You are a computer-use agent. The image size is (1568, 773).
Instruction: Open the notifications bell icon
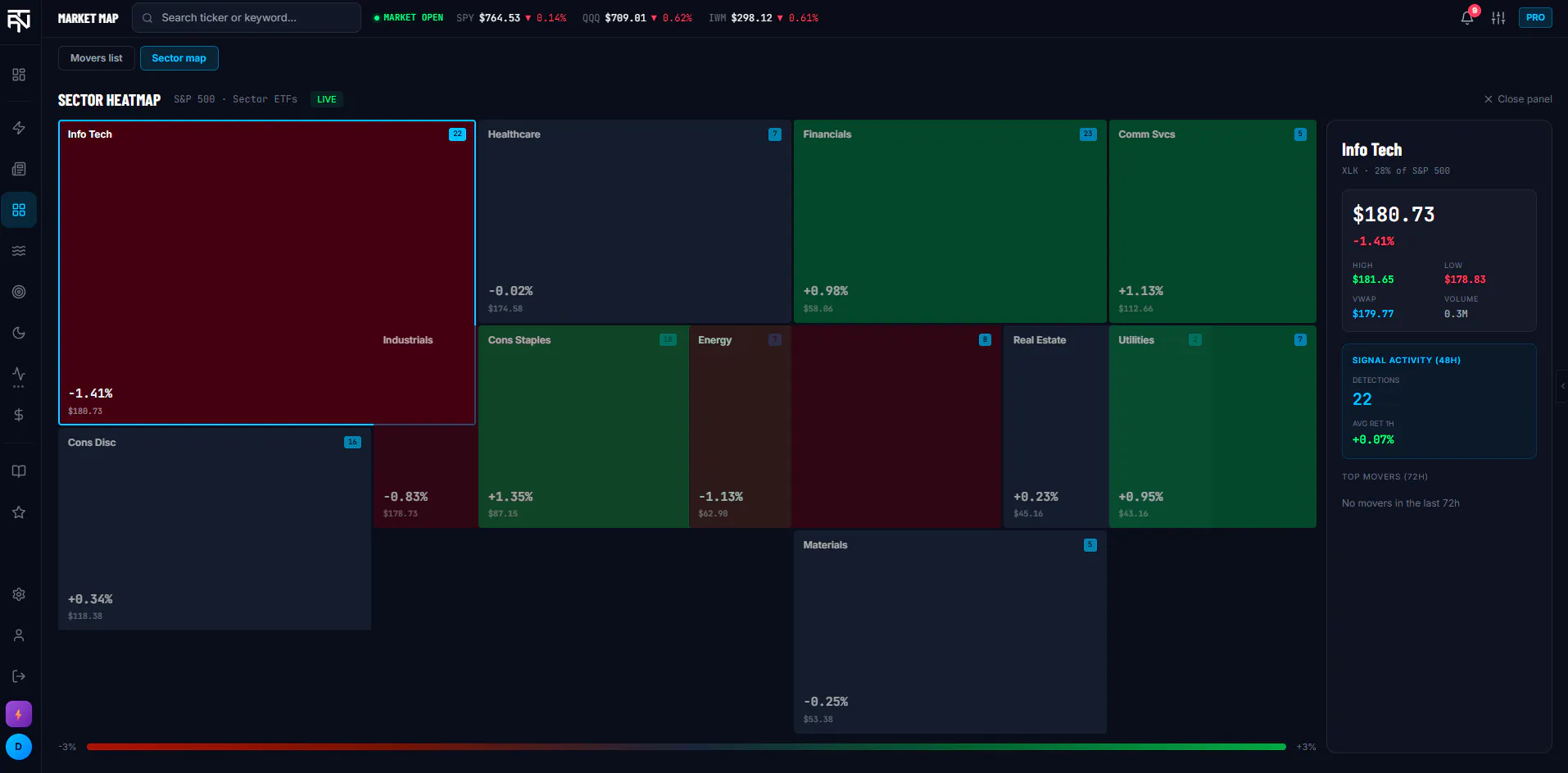(1467, 18)
